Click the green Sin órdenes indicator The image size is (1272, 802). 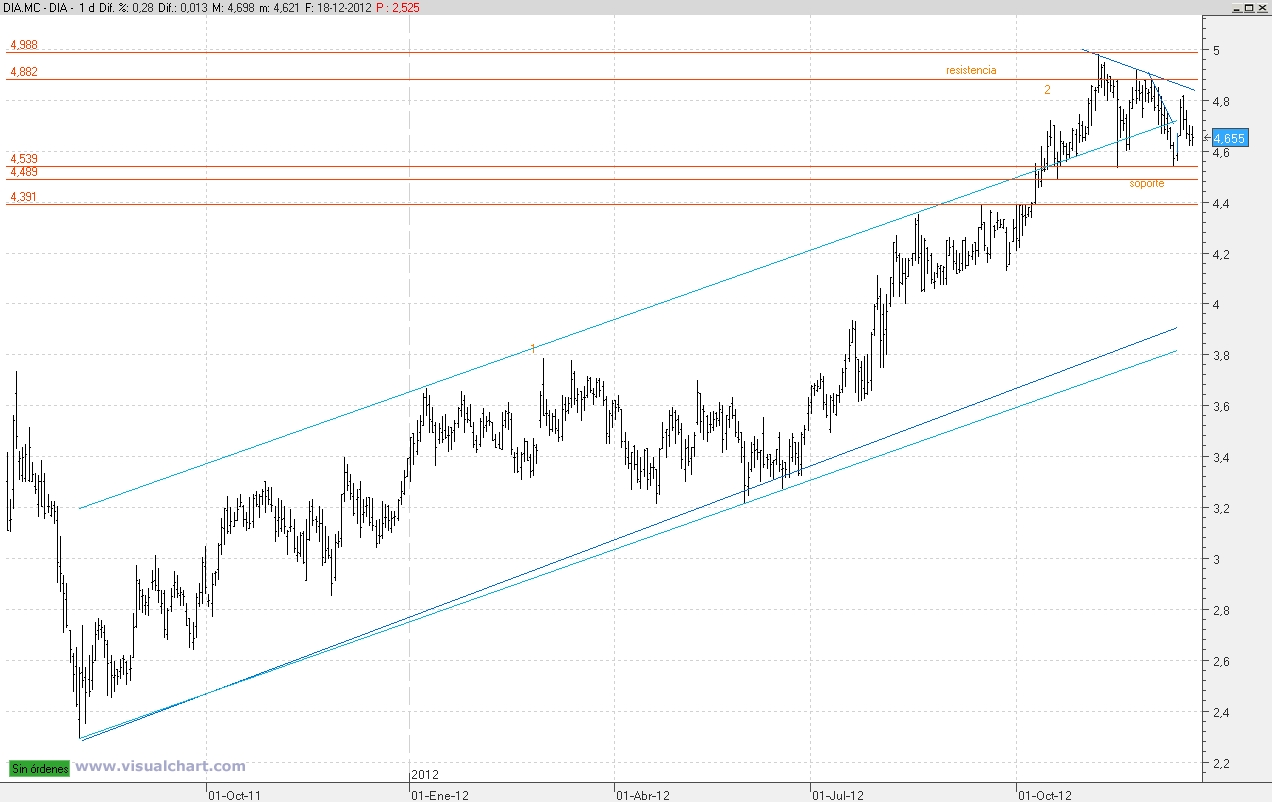tap(40, 768)
